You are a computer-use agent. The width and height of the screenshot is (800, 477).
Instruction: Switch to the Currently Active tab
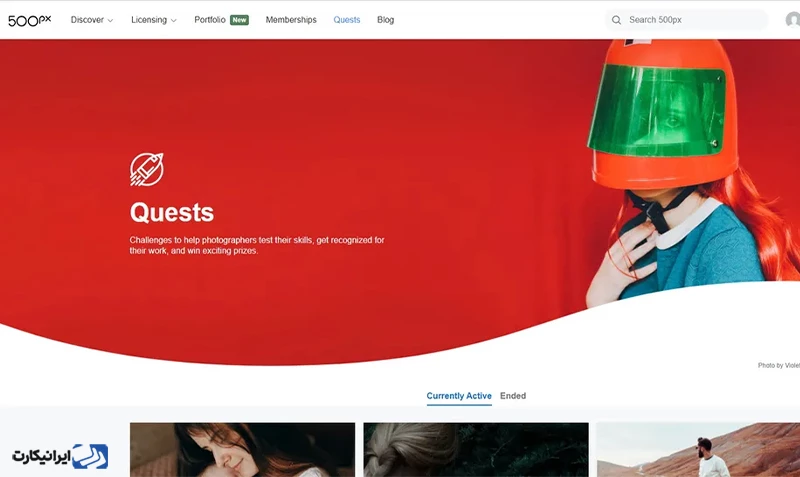tap(459, 396)
